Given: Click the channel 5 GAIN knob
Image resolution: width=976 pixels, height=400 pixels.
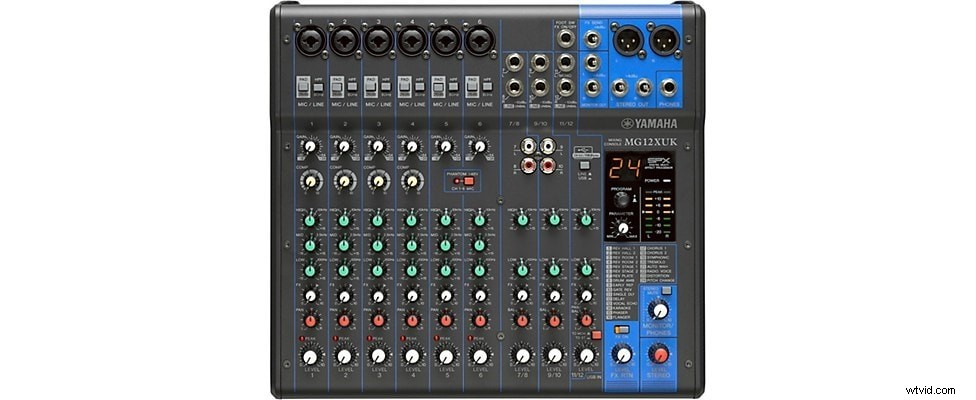Looking at the screenshot, I should 446,147.
